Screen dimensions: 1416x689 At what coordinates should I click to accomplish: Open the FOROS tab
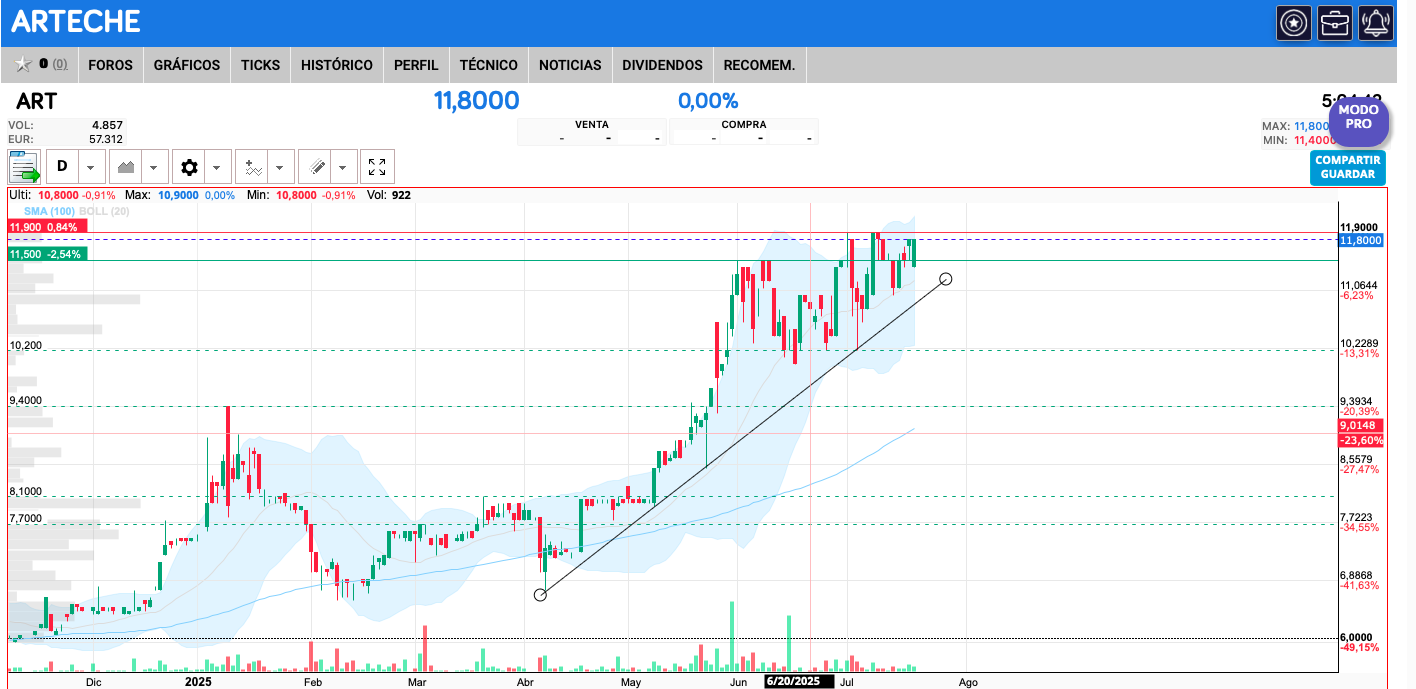110,65
